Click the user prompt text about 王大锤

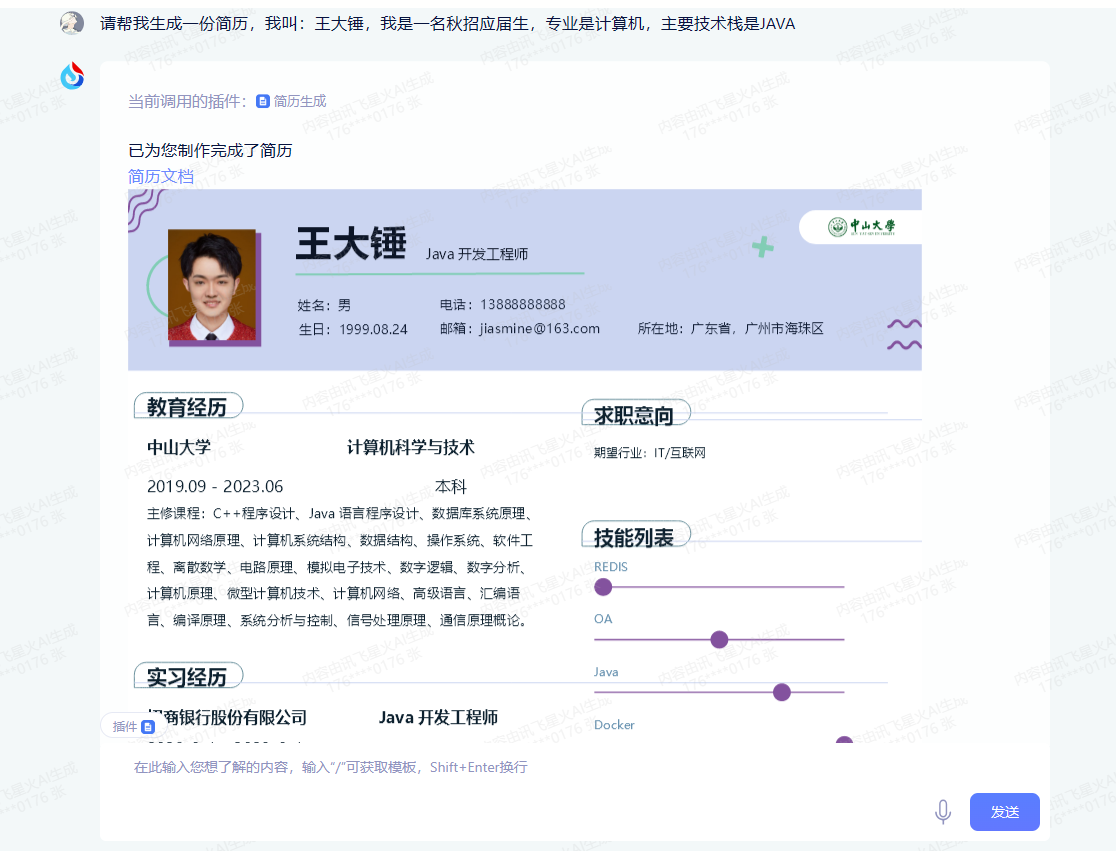point(447,24)
